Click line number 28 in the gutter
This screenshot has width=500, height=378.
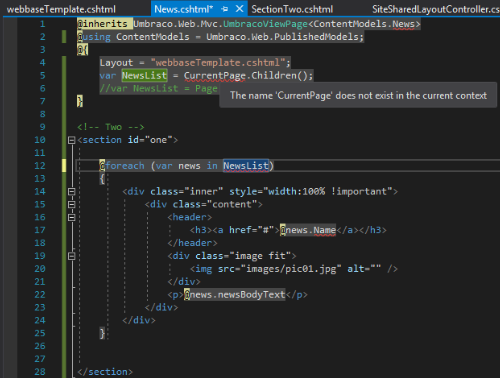point(40,372)
